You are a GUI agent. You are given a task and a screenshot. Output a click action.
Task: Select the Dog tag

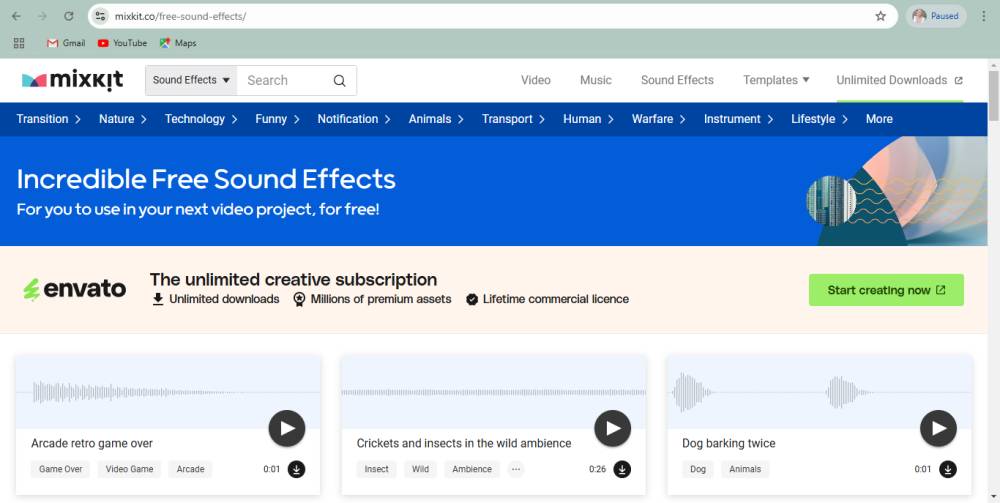pos(698,469)
